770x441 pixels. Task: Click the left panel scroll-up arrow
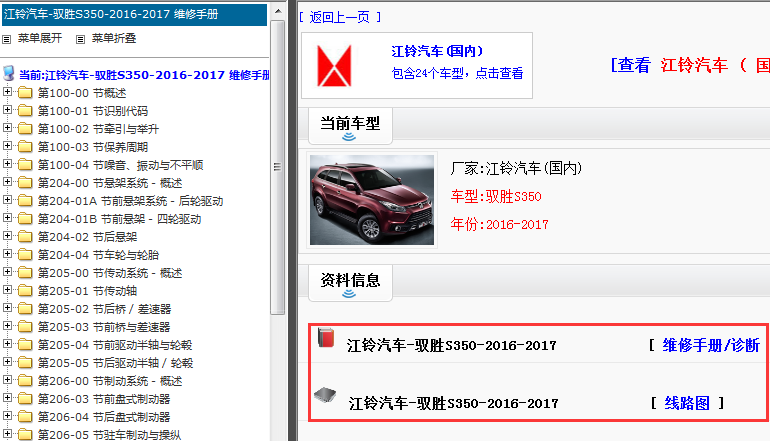(x=278, y=11)
